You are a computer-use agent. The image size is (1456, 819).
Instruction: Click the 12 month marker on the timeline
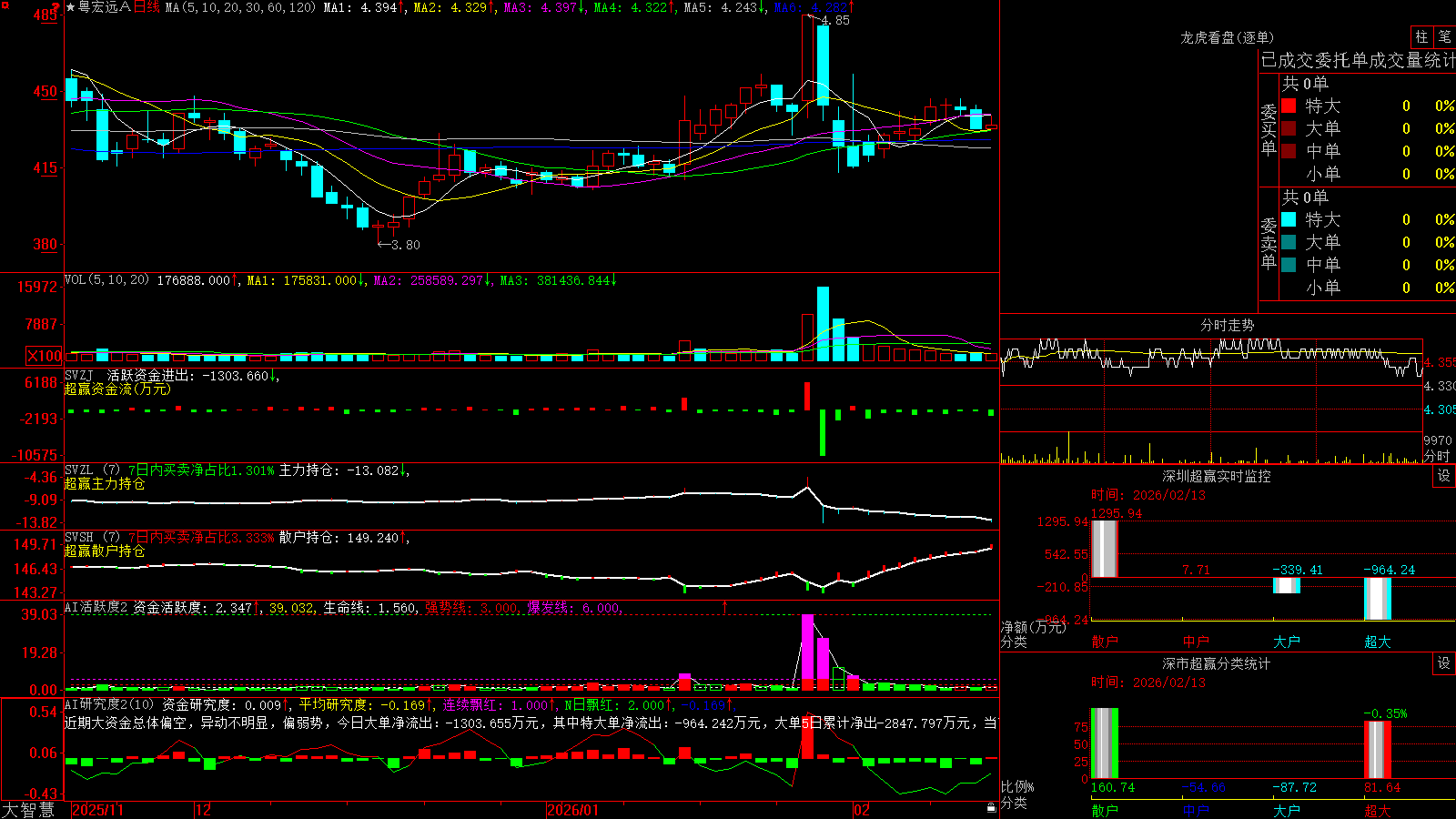click(x=203, y=810)
